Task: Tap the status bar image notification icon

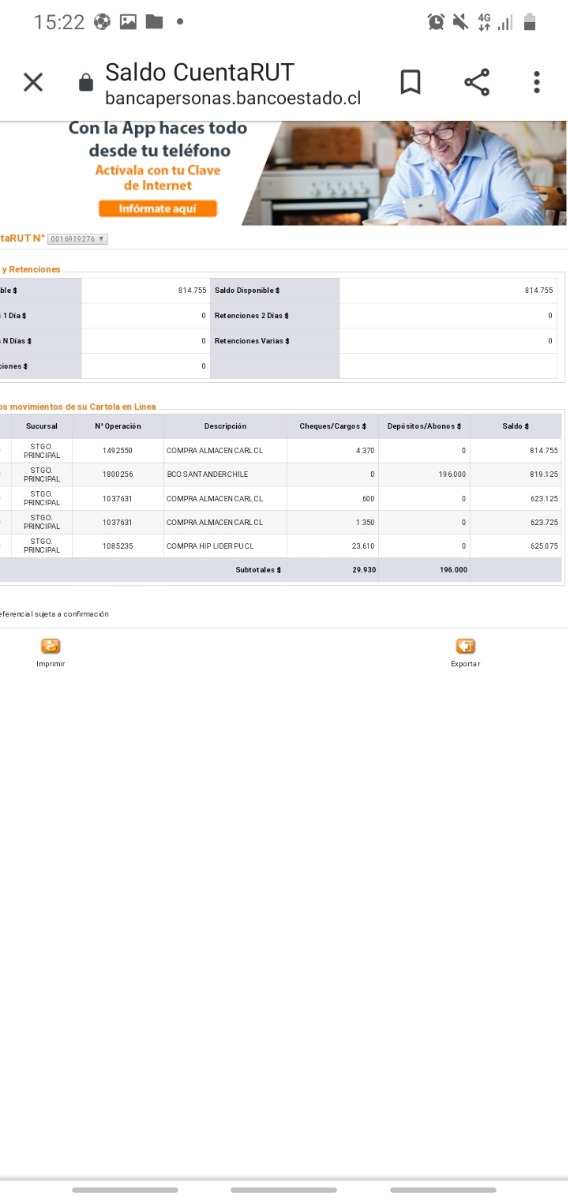Action: point(128,22)
